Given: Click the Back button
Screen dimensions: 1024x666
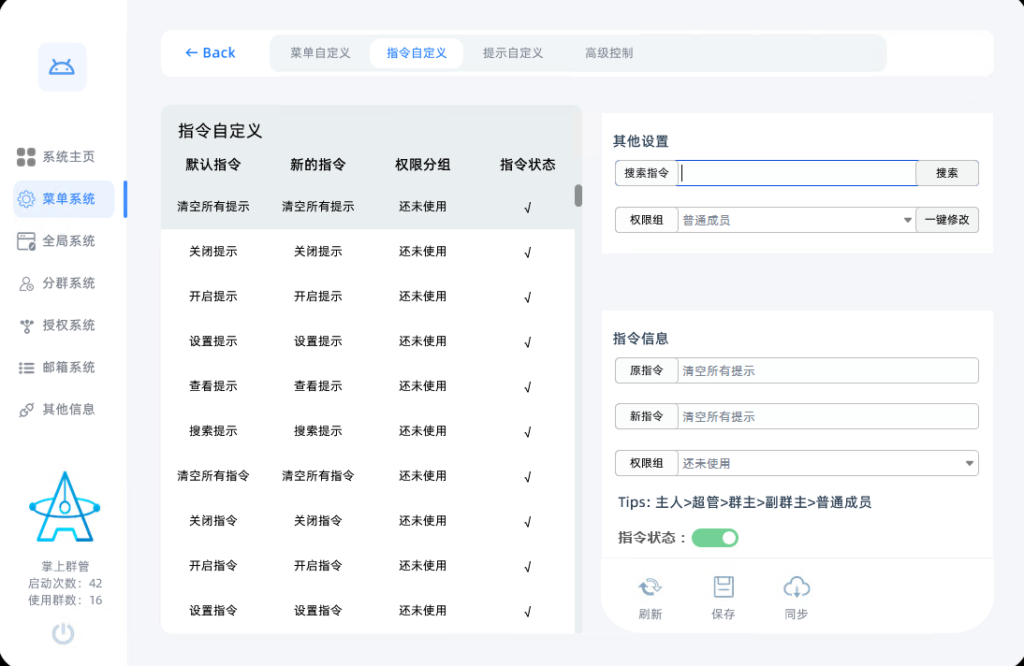Looking at the screenshot, I should [x=209, y=53].
